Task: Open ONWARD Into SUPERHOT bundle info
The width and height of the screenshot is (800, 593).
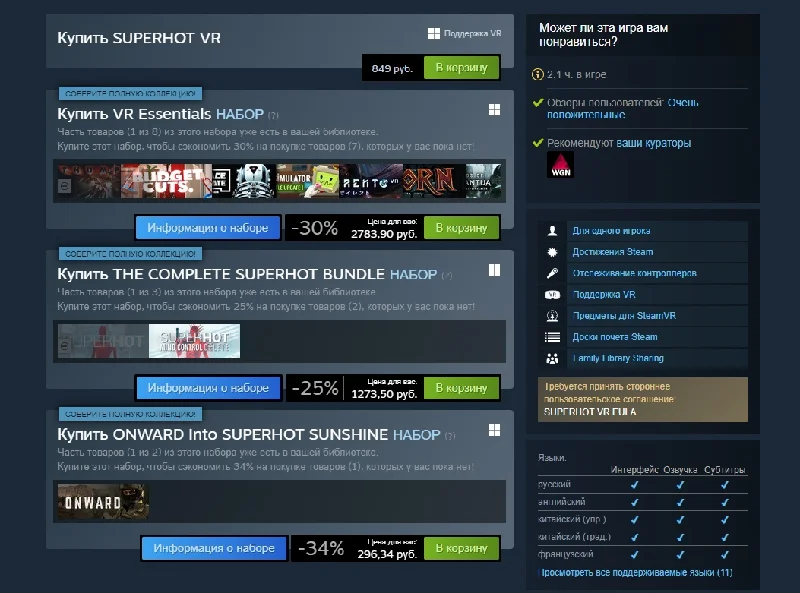Action: pyautogui.click(x=214, y=548)
